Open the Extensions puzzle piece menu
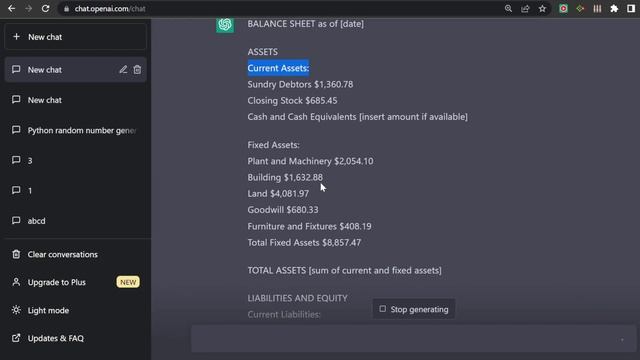Screen dimensions: 640x360 coord(614,9)
